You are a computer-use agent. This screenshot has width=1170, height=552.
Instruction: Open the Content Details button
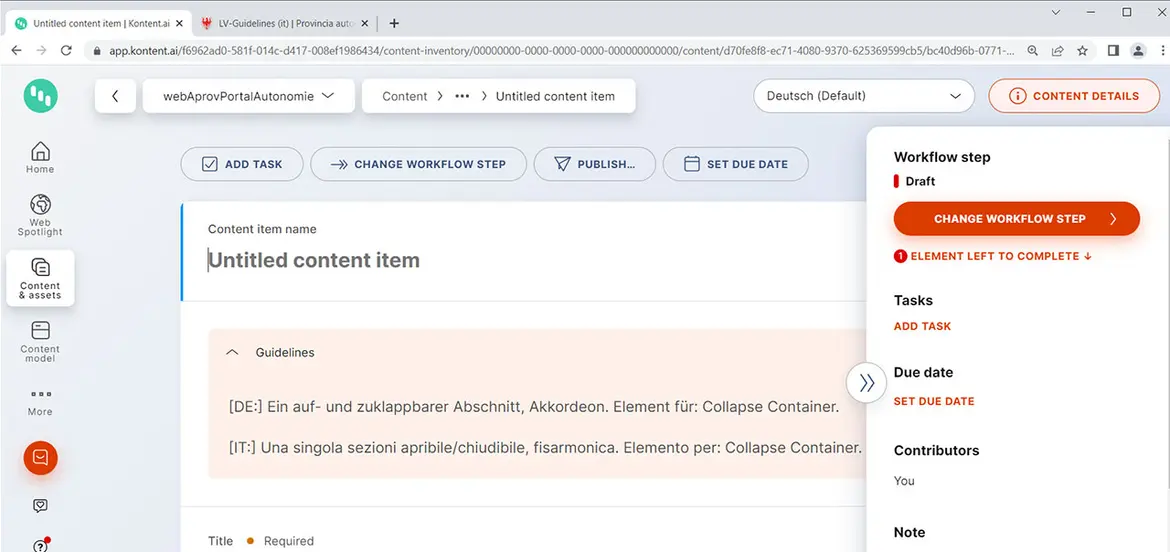1075,96
